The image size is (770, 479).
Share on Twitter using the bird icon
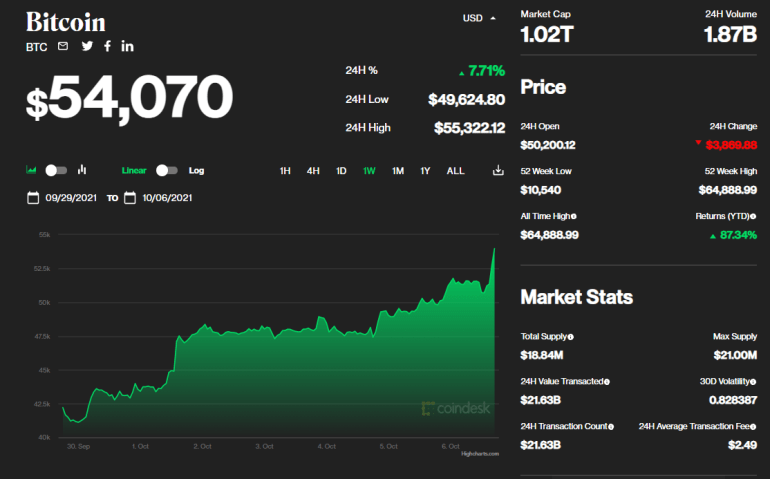point(87,46)
